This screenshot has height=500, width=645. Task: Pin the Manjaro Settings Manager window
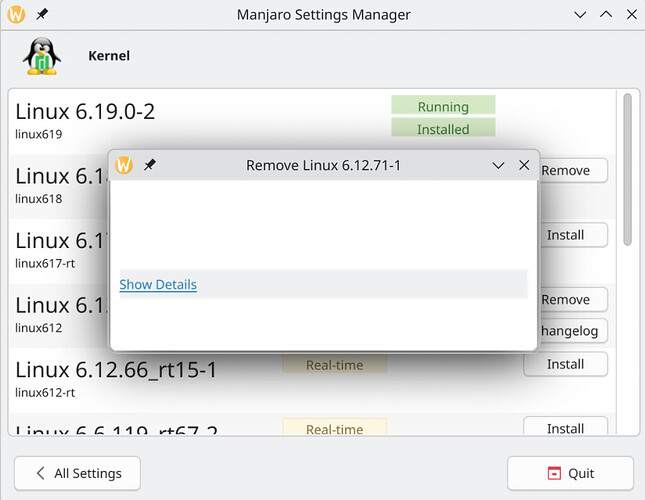41,15
